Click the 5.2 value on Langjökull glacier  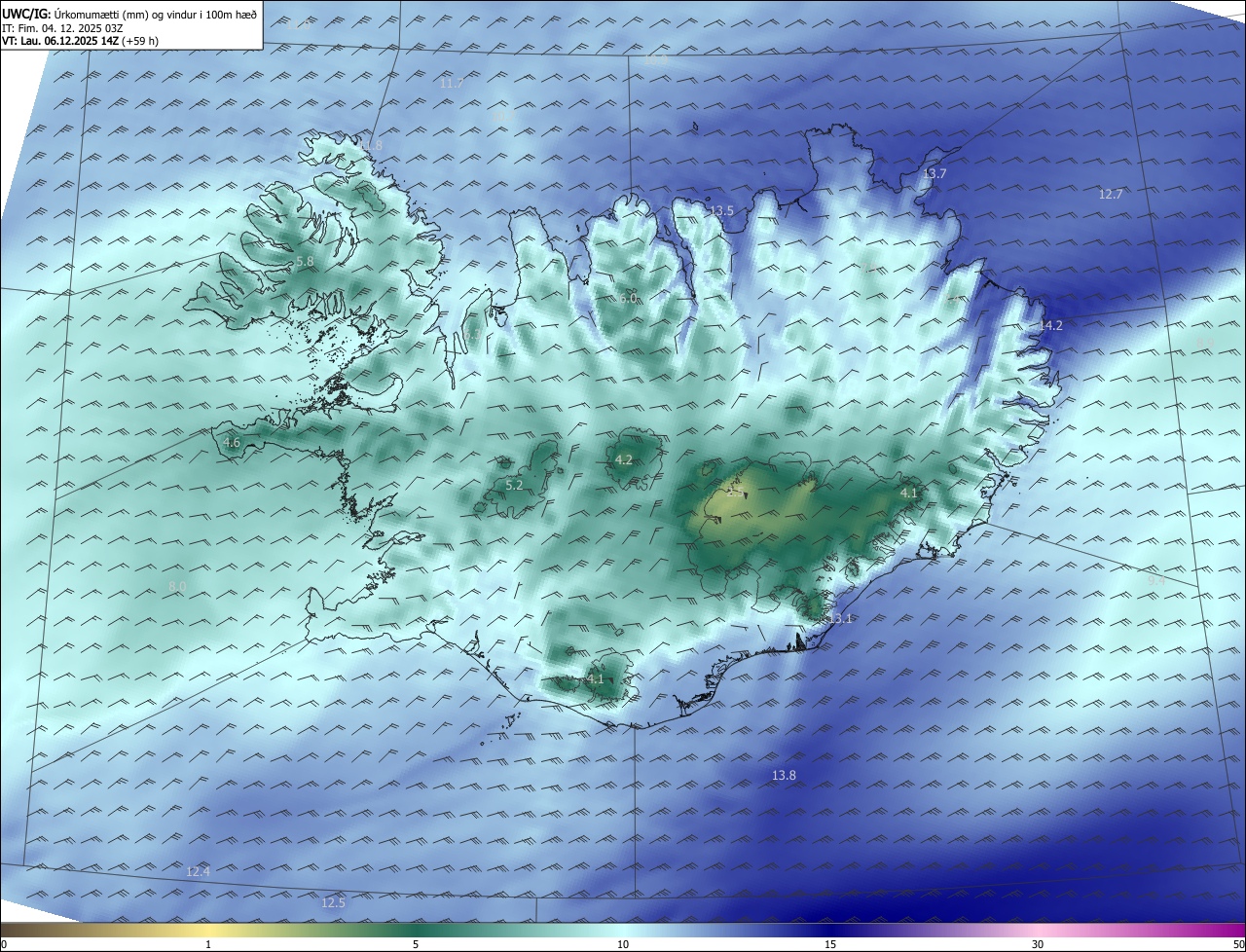coord(514,485)
